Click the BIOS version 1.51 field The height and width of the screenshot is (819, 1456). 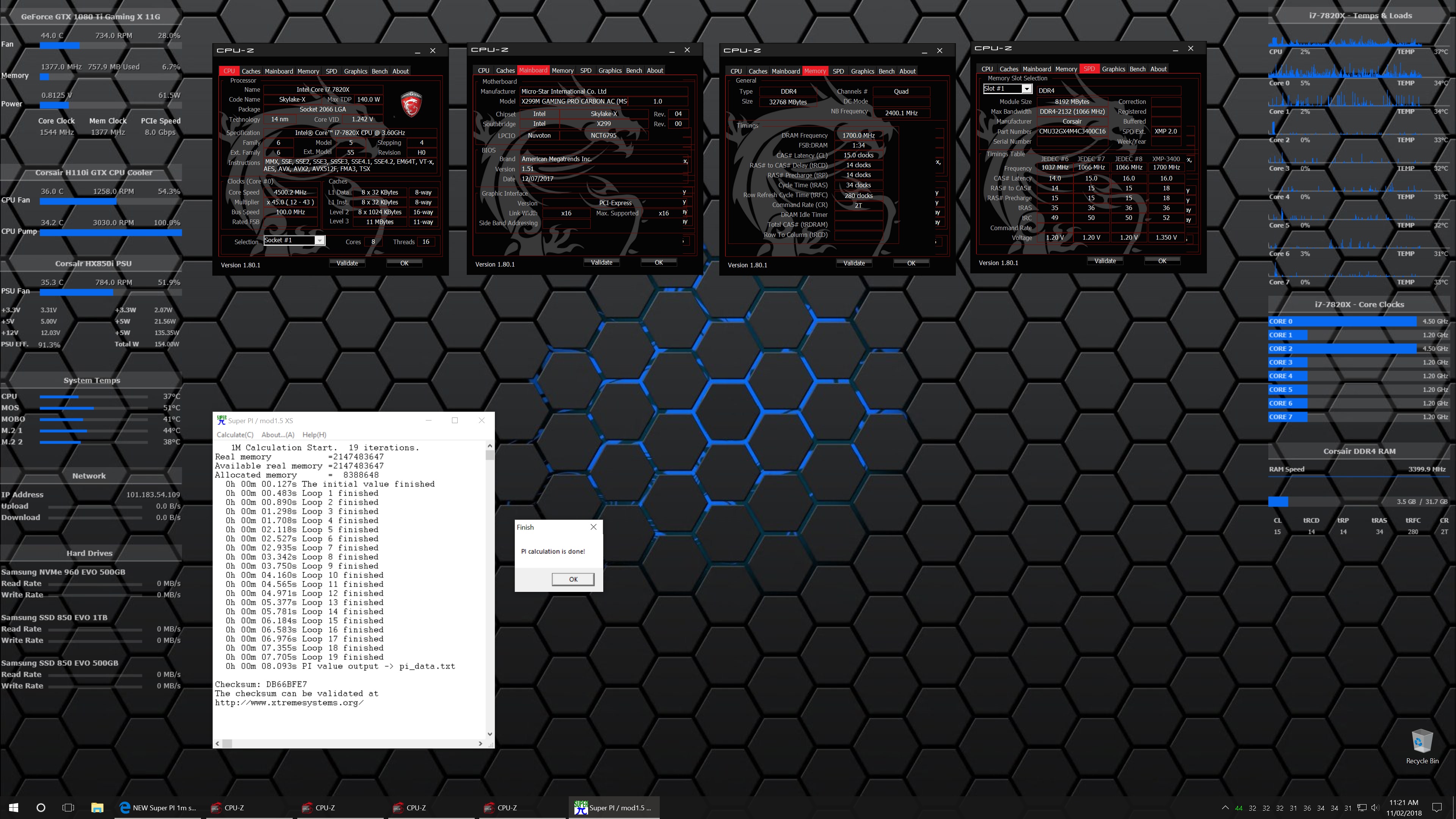pyautogui.click(x=604, y=169)
